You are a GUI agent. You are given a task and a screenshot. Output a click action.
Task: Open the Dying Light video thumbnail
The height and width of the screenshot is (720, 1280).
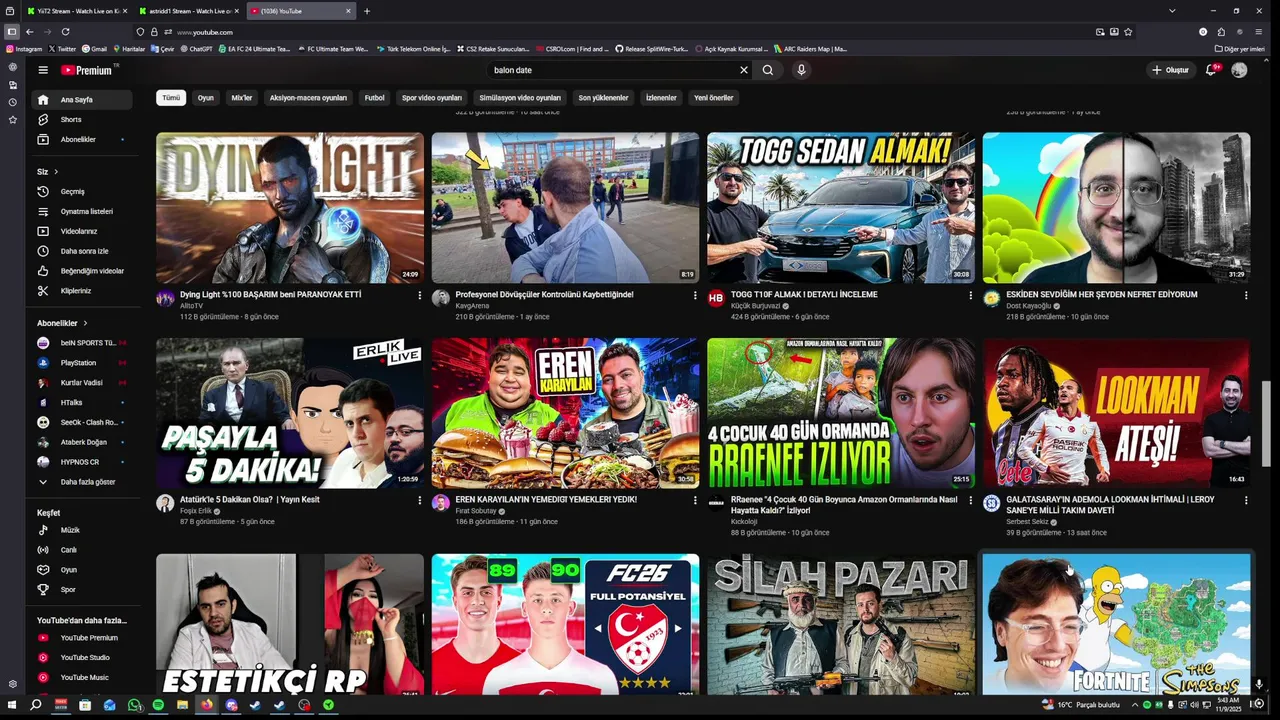pyautogui.click(x=290, y=208)
